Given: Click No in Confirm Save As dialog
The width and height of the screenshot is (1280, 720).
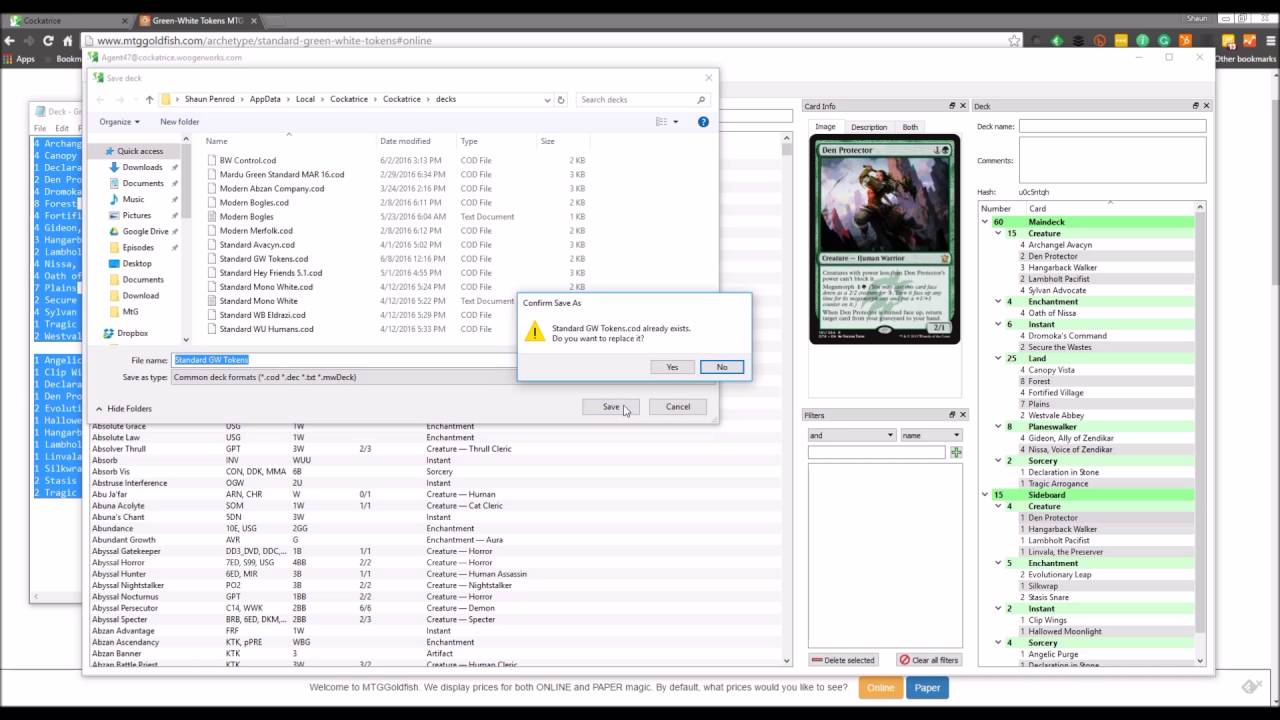Looking at the screenshot, I should coord(722,367).
